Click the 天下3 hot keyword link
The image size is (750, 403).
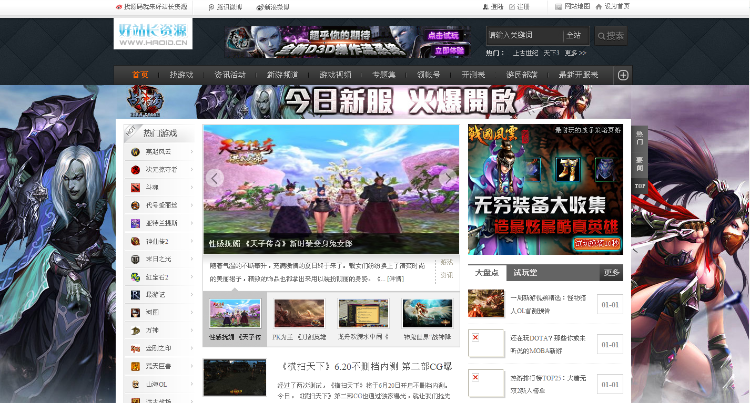(x=551, y=53)
